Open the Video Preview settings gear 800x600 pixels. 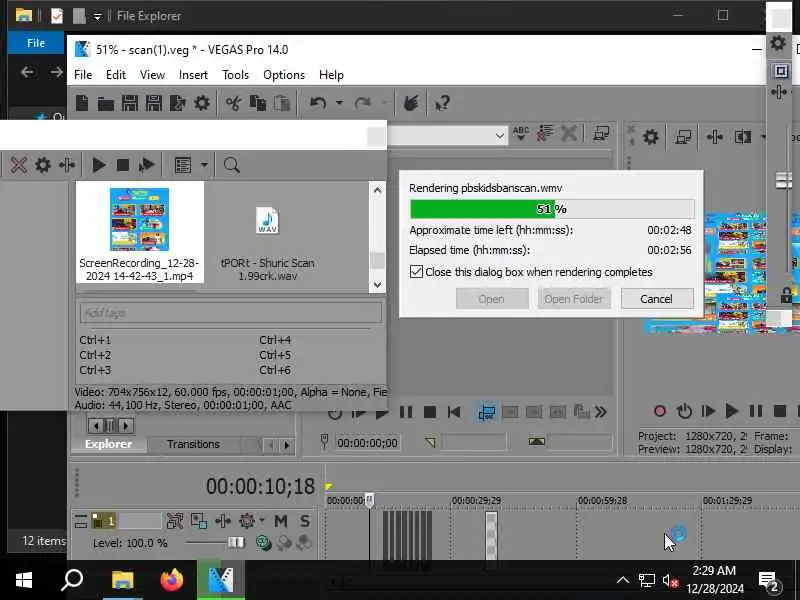[x=651, y=137]
